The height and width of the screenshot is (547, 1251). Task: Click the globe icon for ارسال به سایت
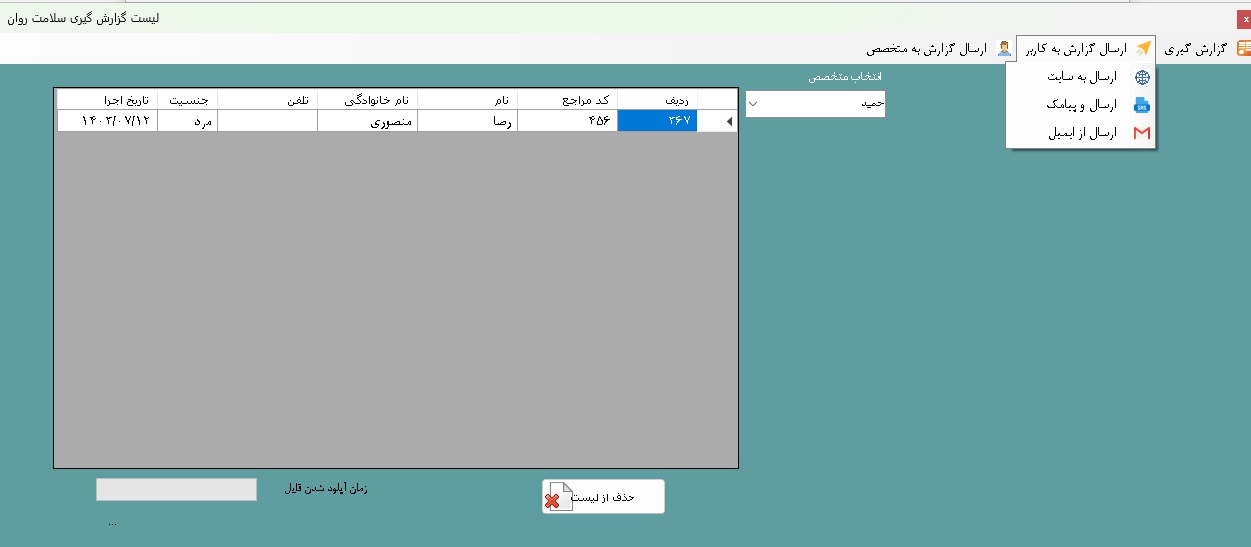1141,77
